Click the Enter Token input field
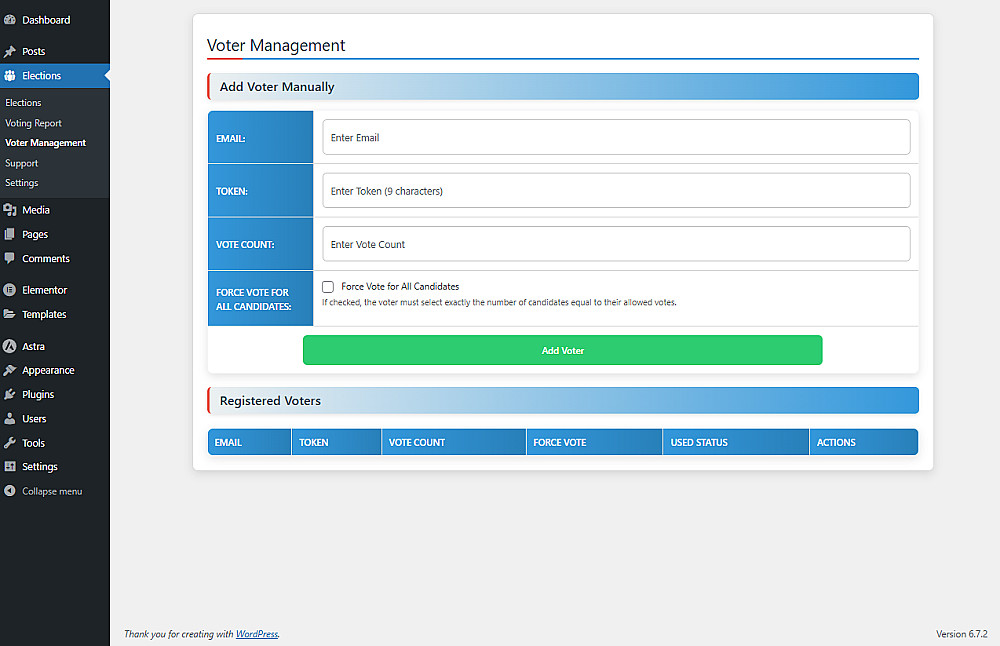1000x646 pixels. point(616,191)
